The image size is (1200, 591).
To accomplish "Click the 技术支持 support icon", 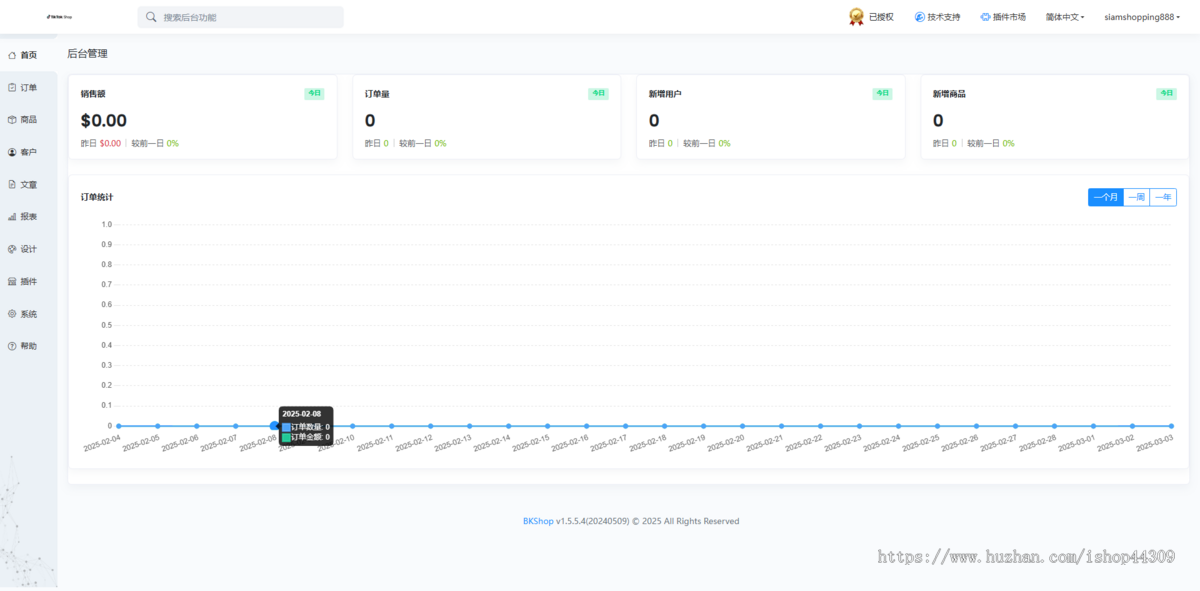I will 919,17.
